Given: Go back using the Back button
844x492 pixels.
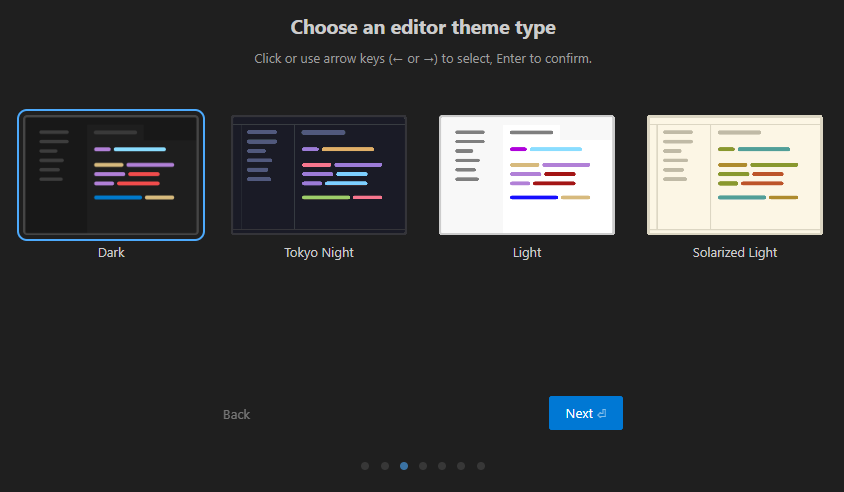Looking at the screenshot, I should (x=237, y=414).
